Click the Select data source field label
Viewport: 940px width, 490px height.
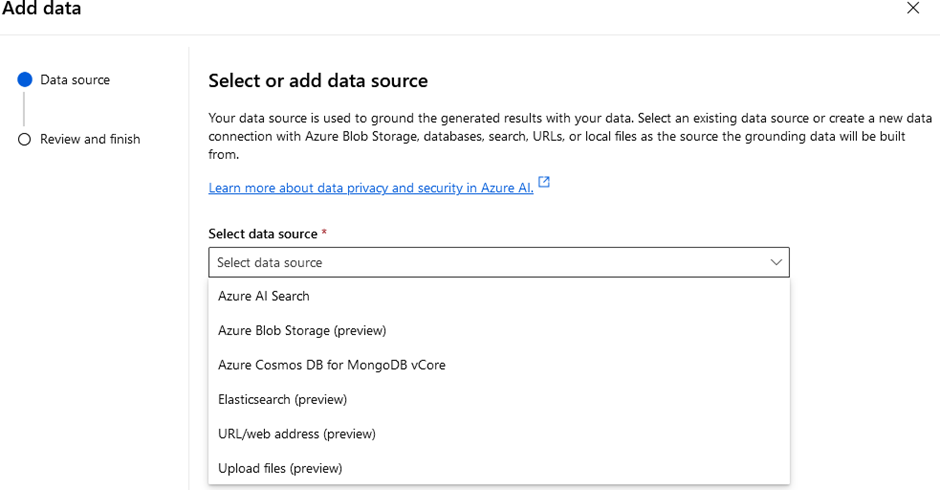pyautogui.click(x=262, y=234)
